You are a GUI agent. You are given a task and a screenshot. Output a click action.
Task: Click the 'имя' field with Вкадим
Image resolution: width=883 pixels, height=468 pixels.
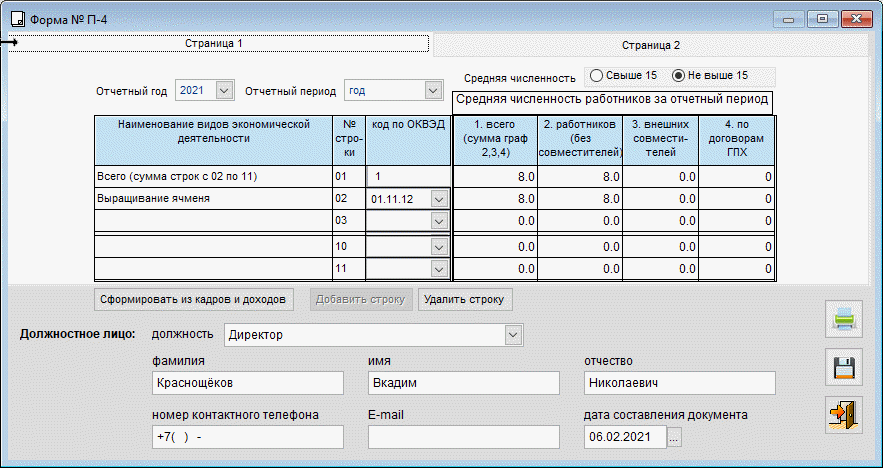(464, 383)
